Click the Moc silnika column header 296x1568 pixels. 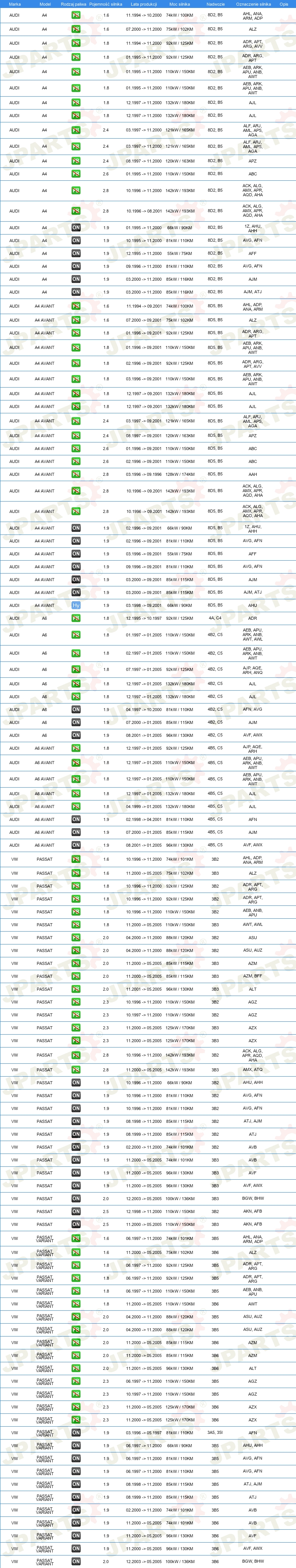180,4
